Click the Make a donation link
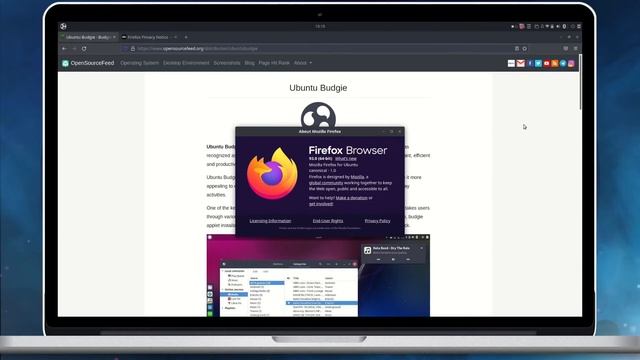The width and height of the screenshot is (640, 360). point(351,198)
